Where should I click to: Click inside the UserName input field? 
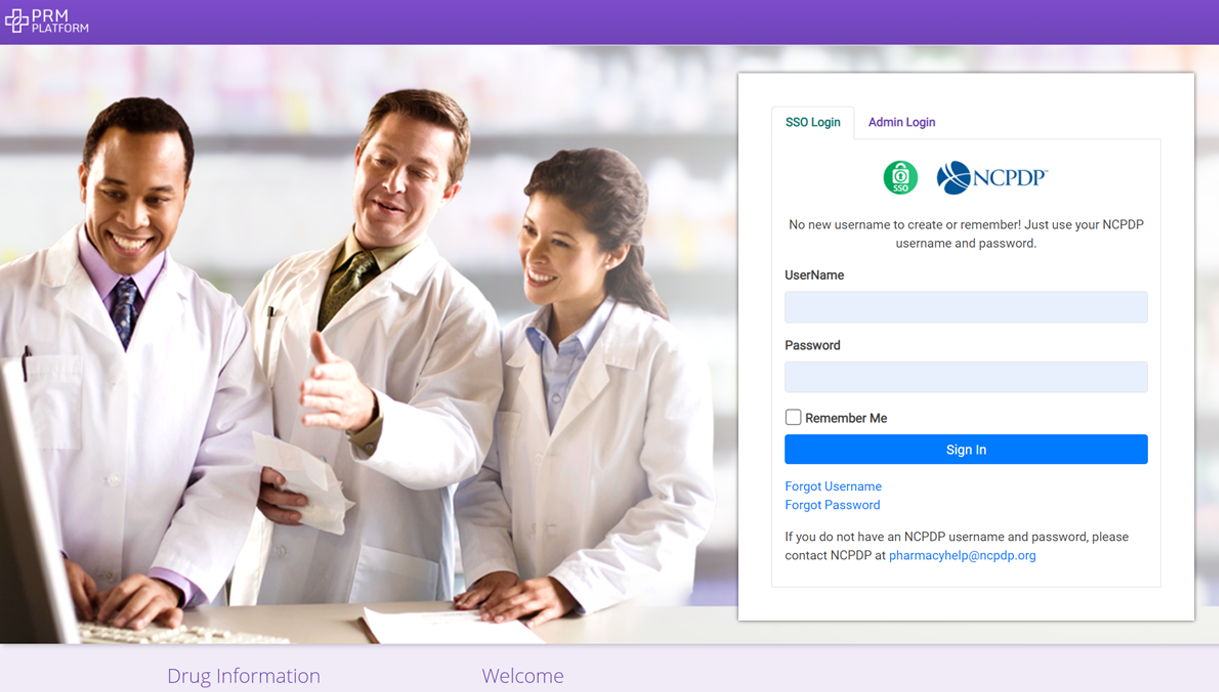(965, 307)
